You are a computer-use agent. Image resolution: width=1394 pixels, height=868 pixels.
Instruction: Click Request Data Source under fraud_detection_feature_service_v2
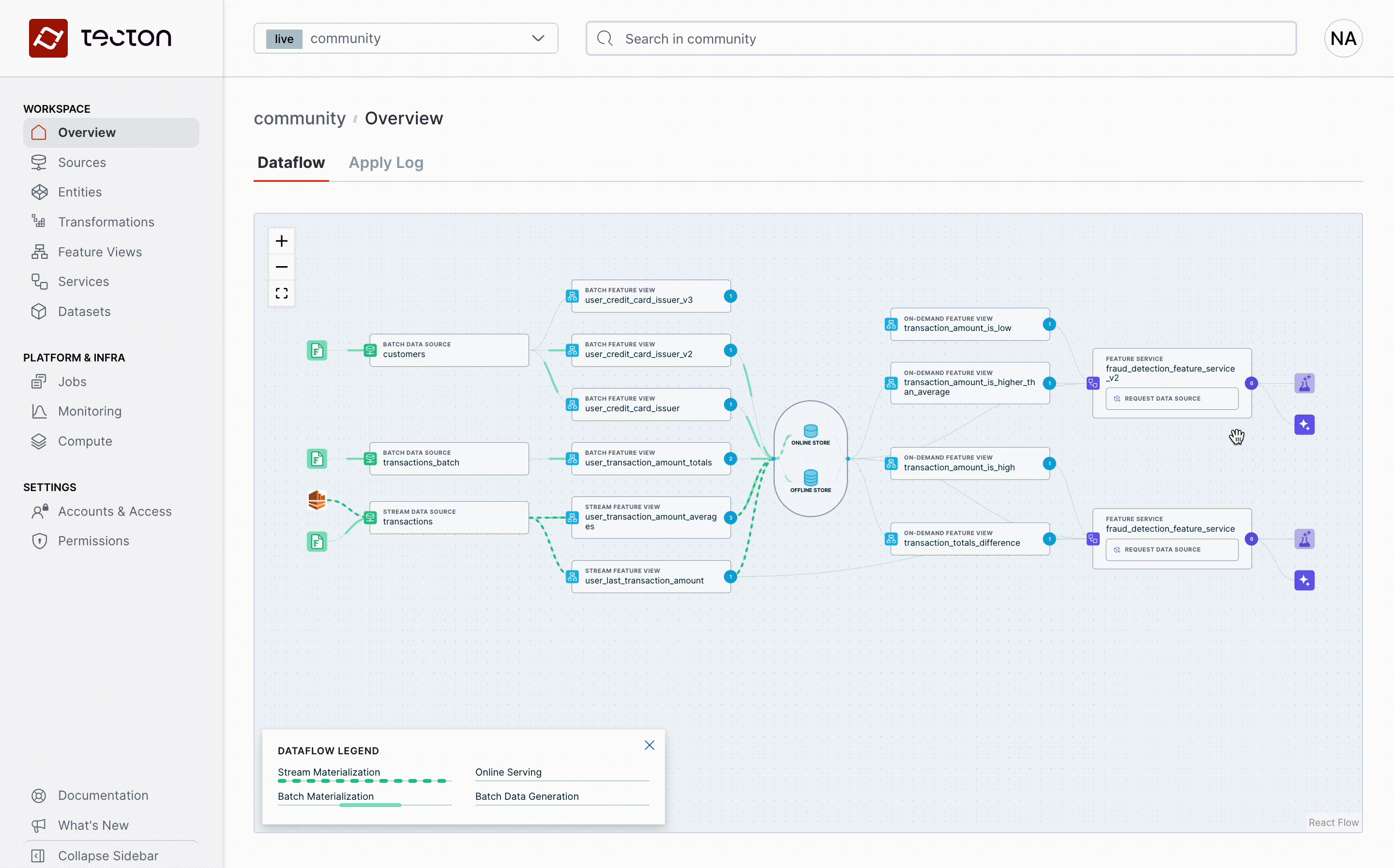click(1171, 398)
